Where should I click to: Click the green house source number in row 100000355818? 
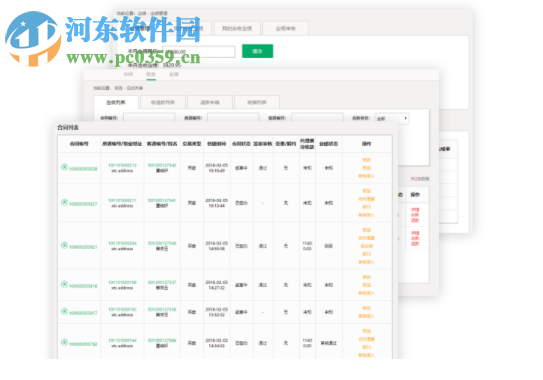(122, 282)
